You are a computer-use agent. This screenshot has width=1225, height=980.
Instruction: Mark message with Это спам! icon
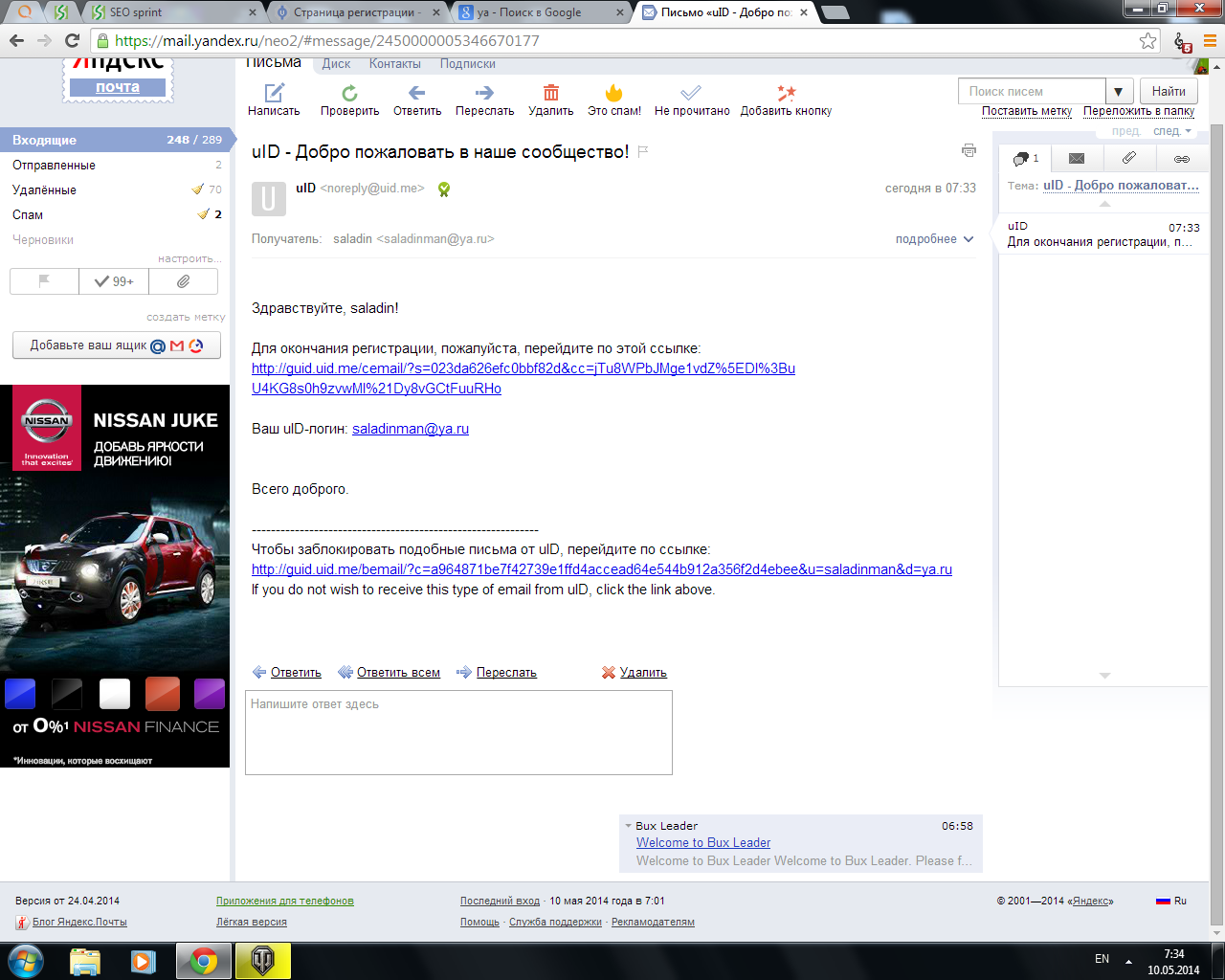[x=614, y=93]
